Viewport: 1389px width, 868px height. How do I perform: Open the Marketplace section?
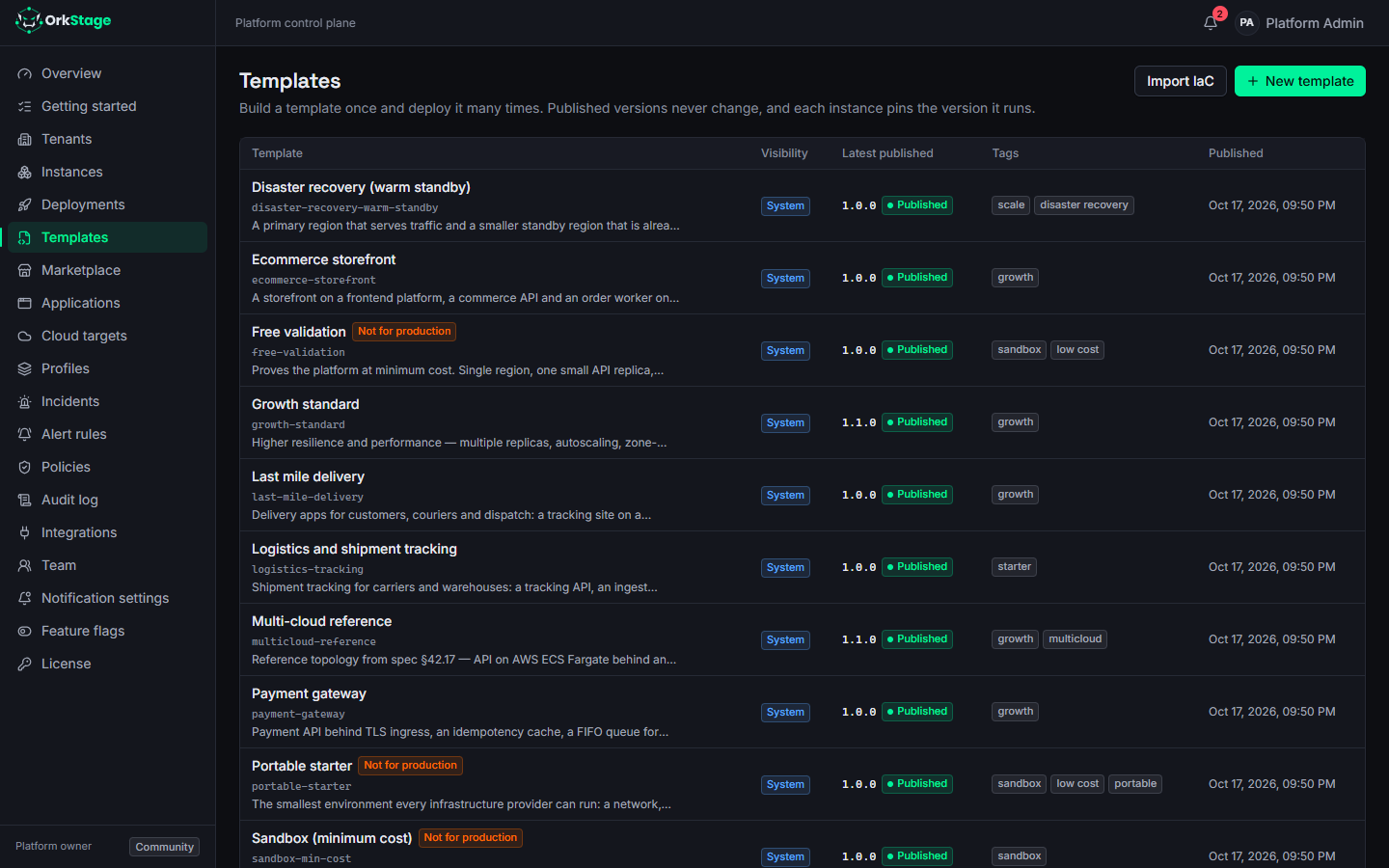pos(107,270)
